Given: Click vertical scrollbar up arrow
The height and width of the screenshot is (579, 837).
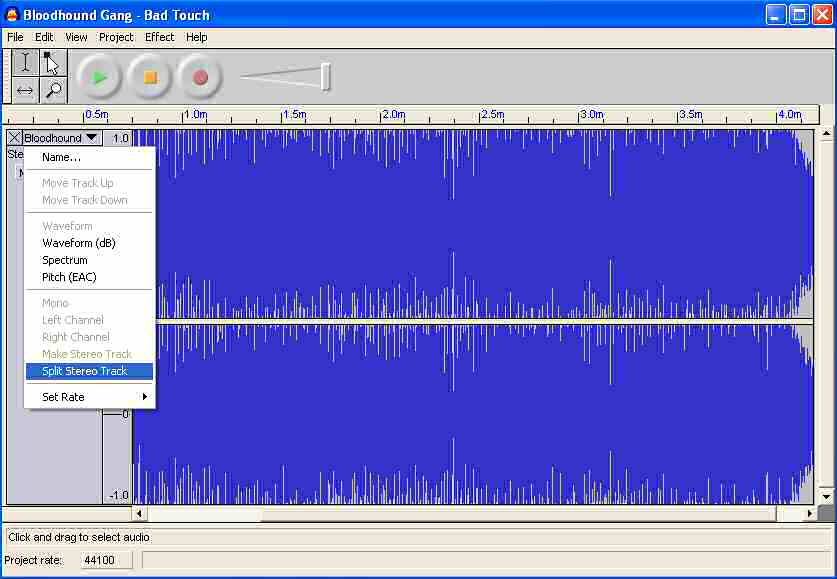Looking at the screenshot, I should click(x=826, y=133).
